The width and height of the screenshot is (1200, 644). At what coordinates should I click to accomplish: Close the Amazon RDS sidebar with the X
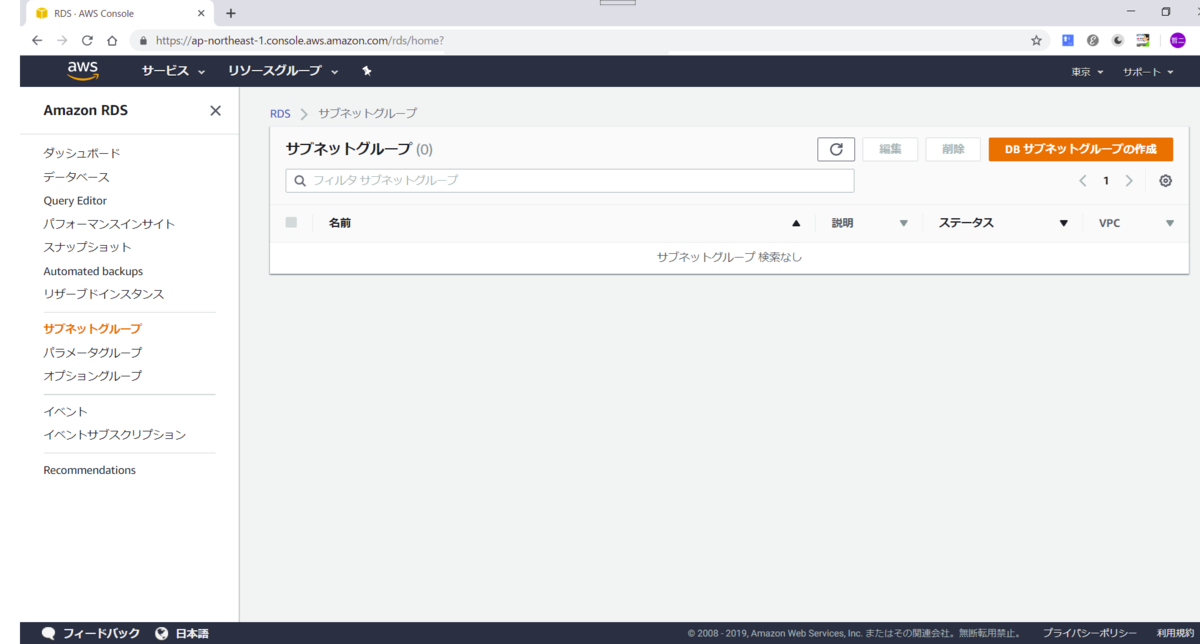(215, 111)
